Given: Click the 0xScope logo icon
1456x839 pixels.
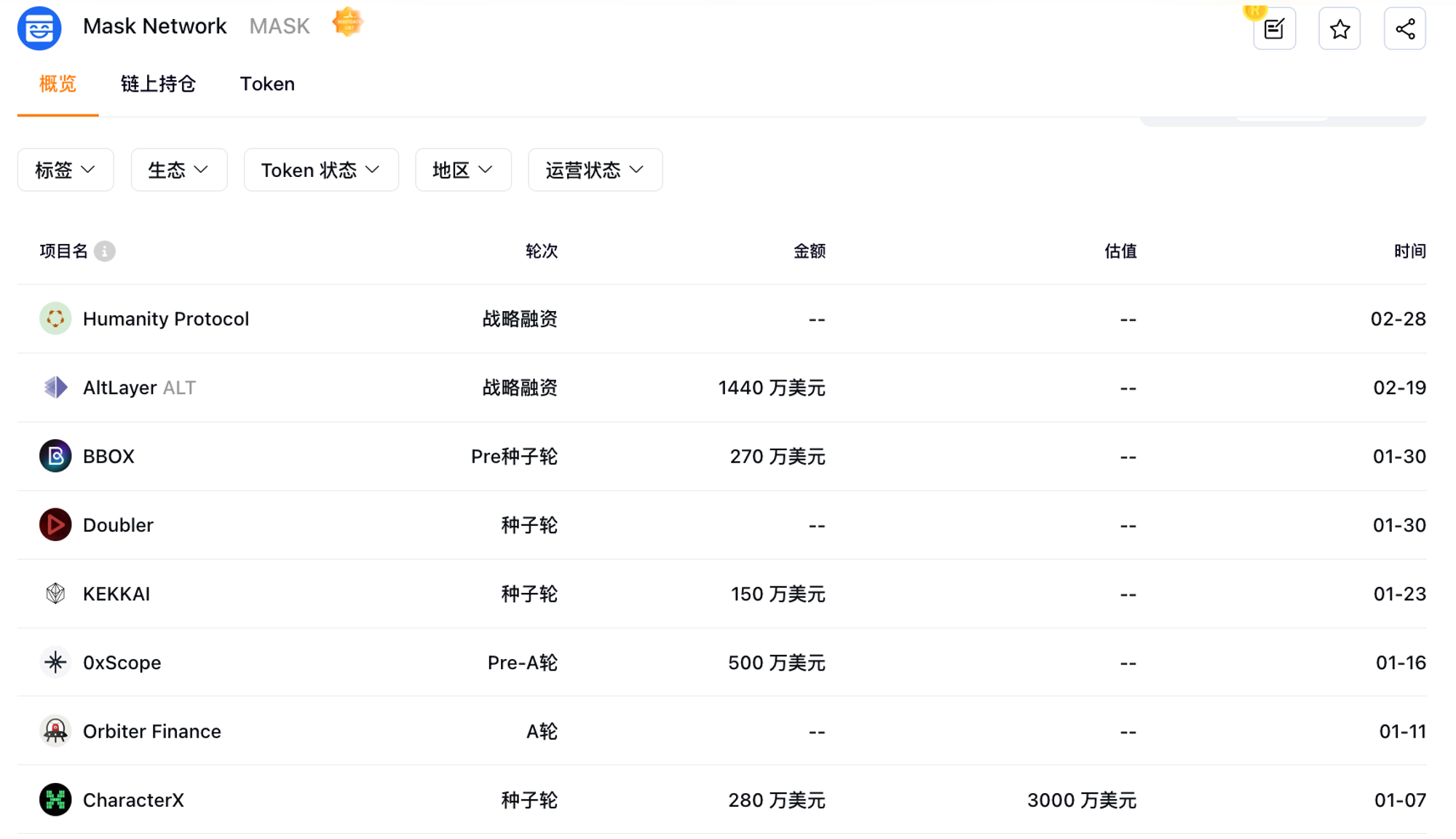Looking at the screenshot, I should point(55,662).
